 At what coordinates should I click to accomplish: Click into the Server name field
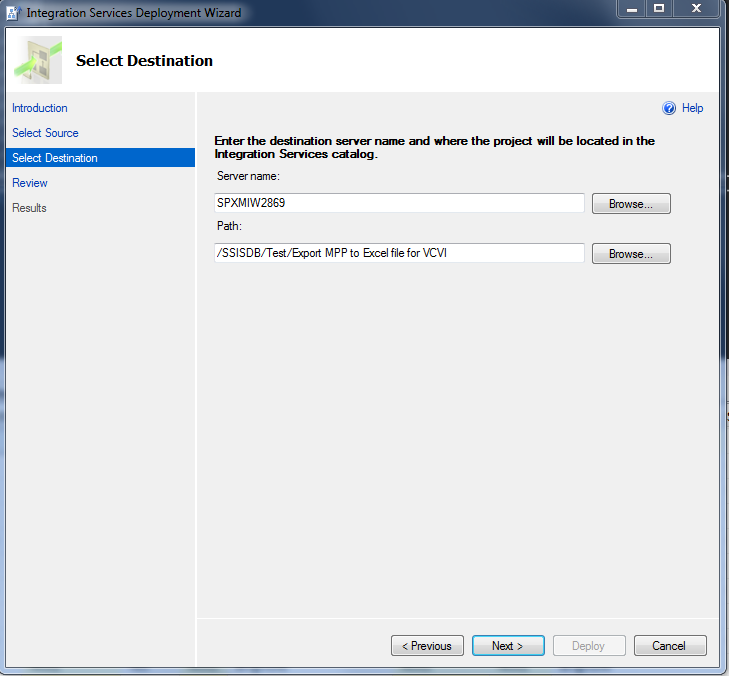[x=399, y=203]
